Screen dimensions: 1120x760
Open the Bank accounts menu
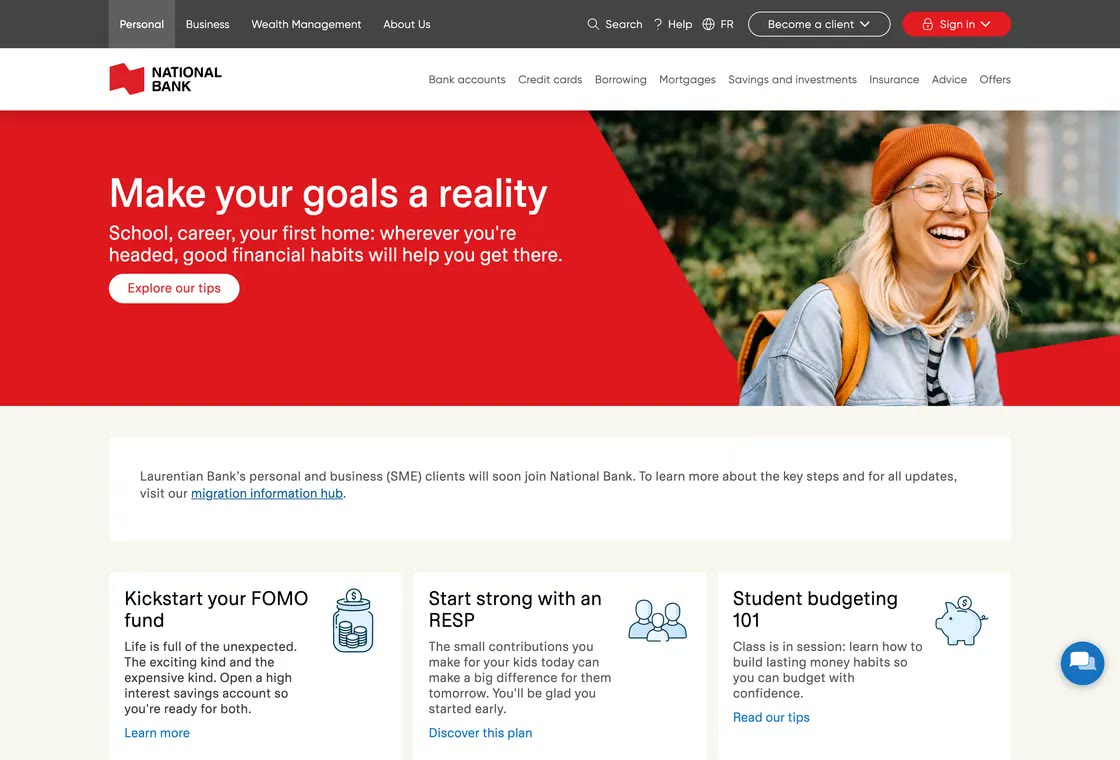[466, 79]
